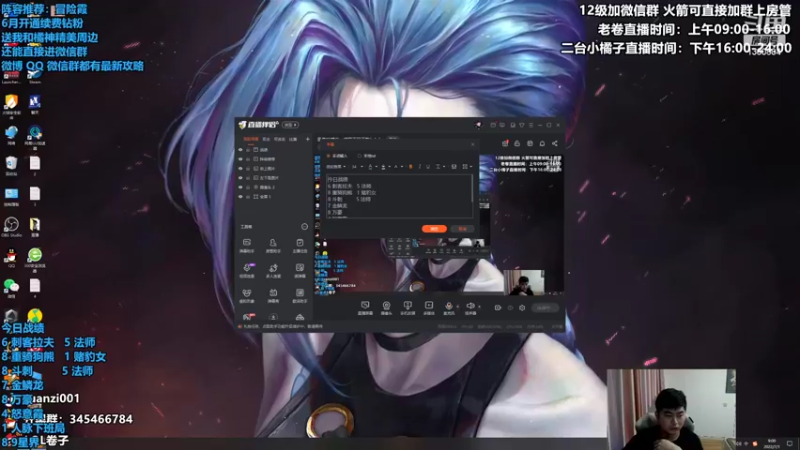This screenshot has height=450, width=800.
Task: Add screen capture source from bottom bar
Action: (x=365, y=308)
